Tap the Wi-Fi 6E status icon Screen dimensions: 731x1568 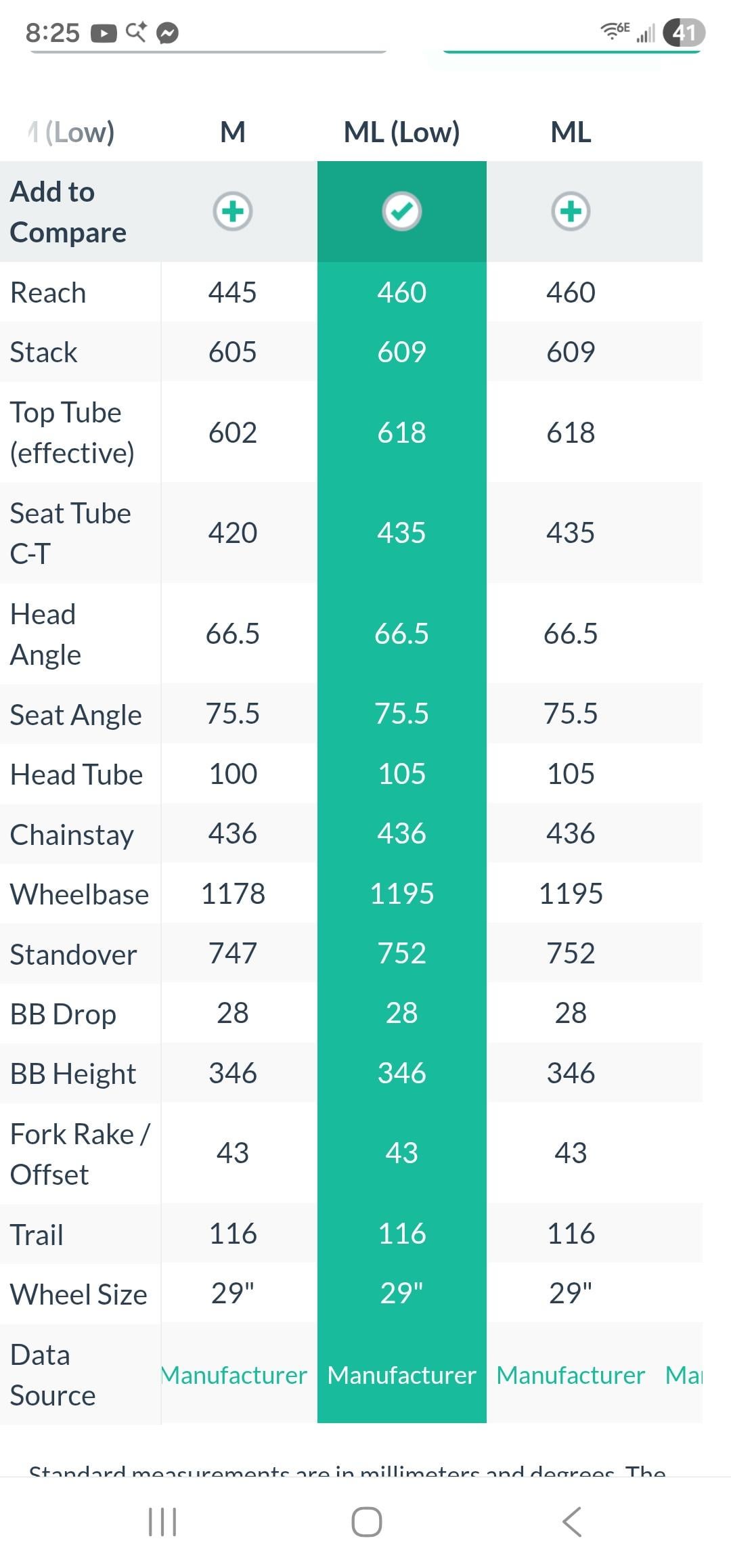(x=615, y=30)
